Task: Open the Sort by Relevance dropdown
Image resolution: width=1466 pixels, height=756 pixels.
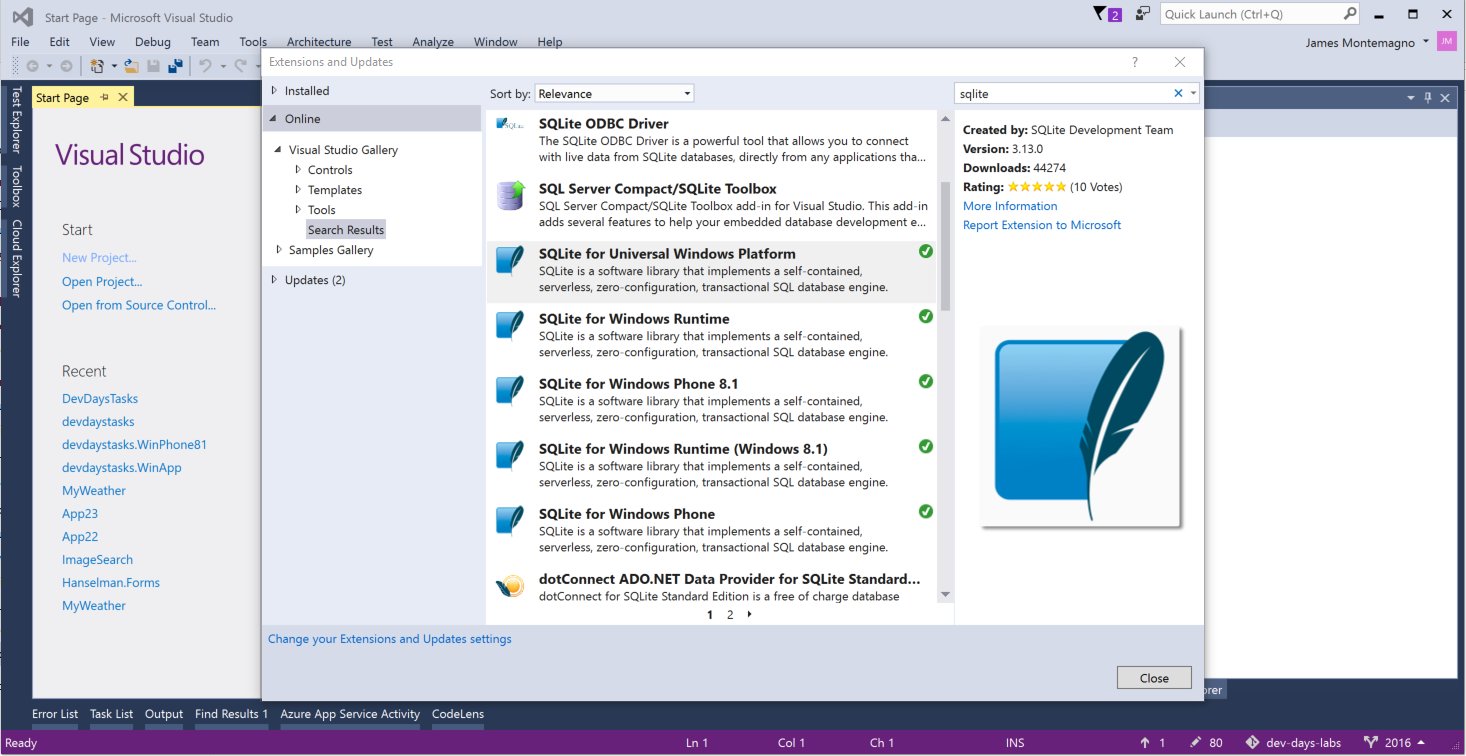Action: pos(614,94)
